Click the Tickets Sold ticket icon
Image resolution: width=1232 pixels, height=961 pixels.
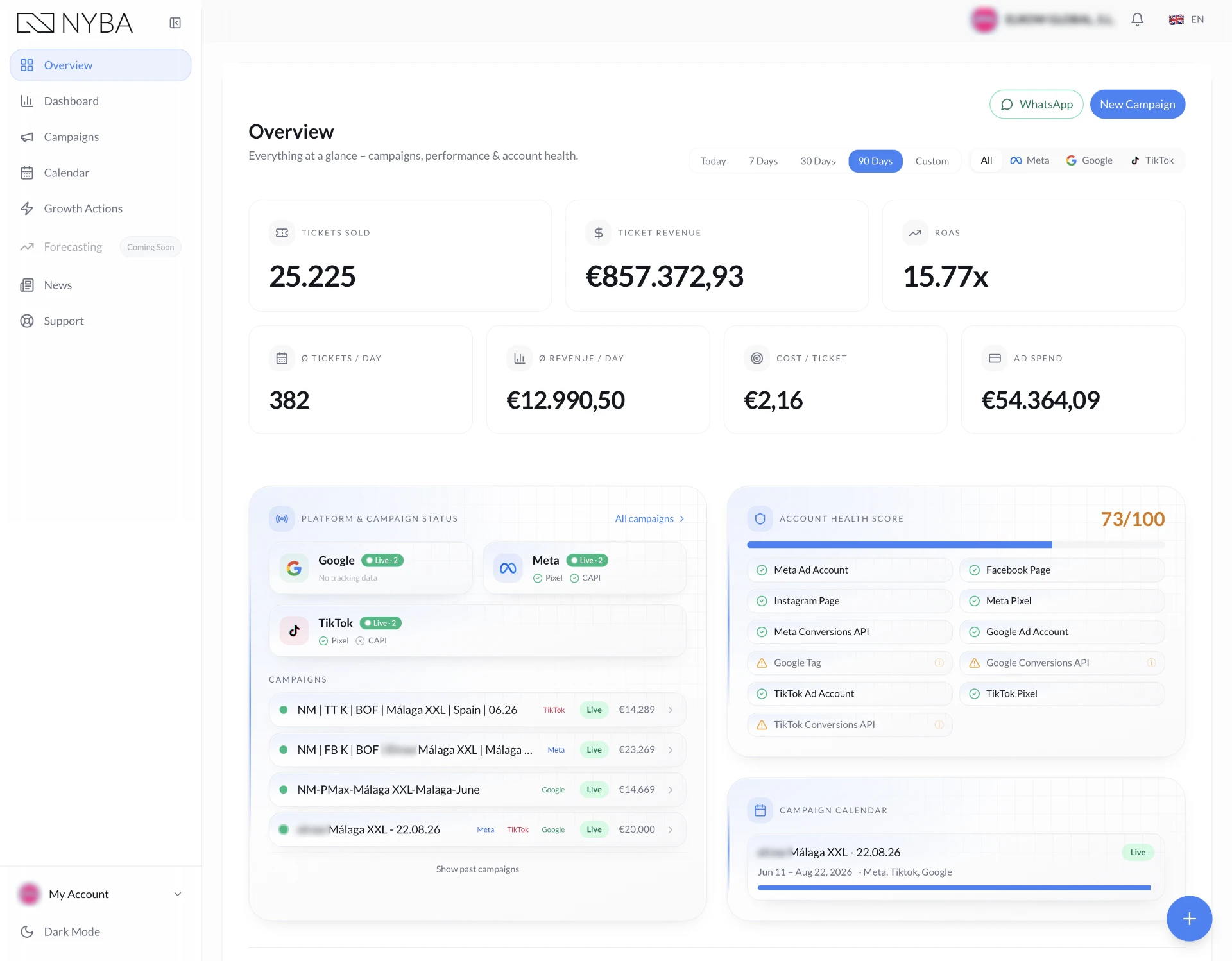(282, 233)
